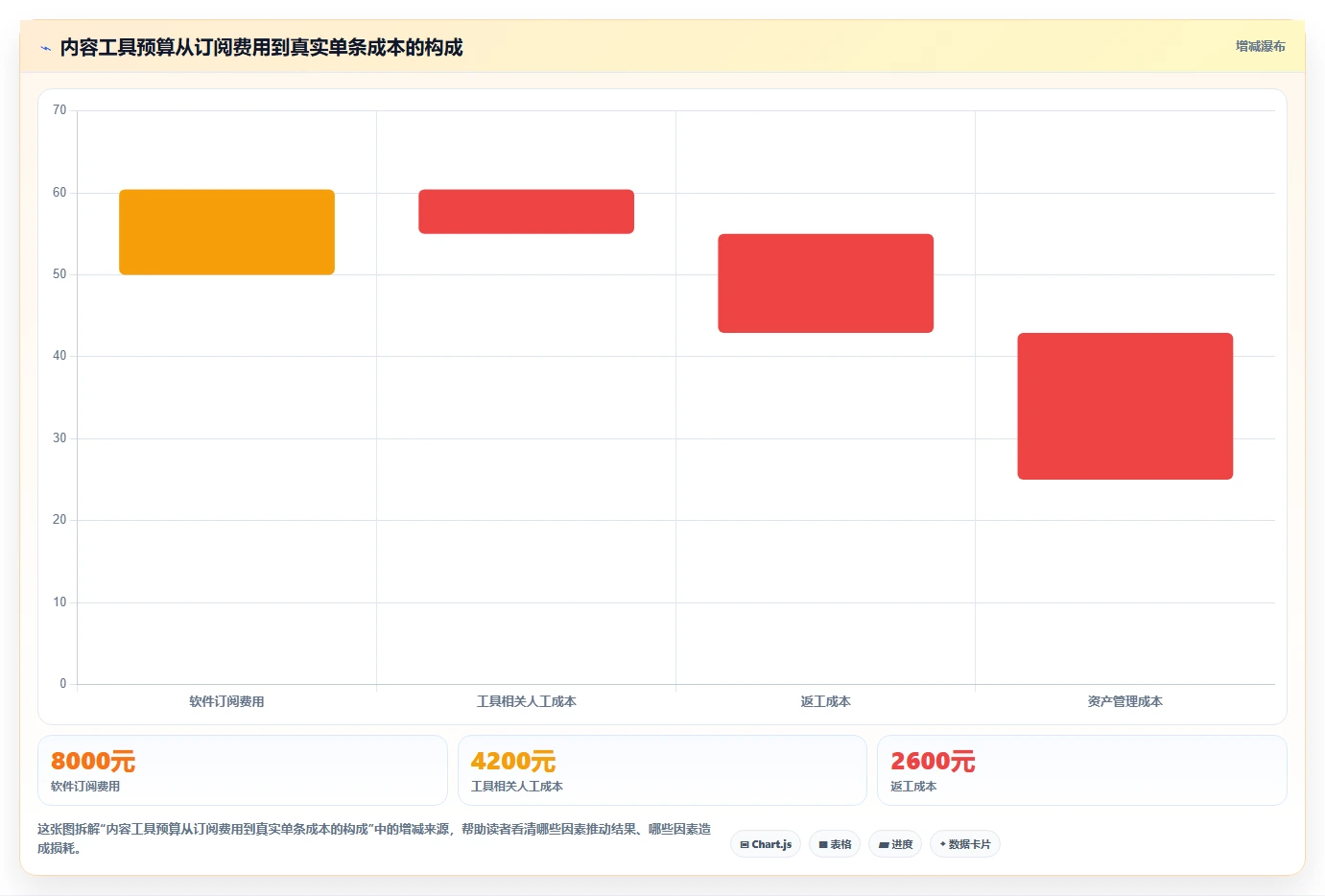The image size is (1325, 896).
Task: Click the x-axis label 资产管理成本
Action: coord(1124,701)
